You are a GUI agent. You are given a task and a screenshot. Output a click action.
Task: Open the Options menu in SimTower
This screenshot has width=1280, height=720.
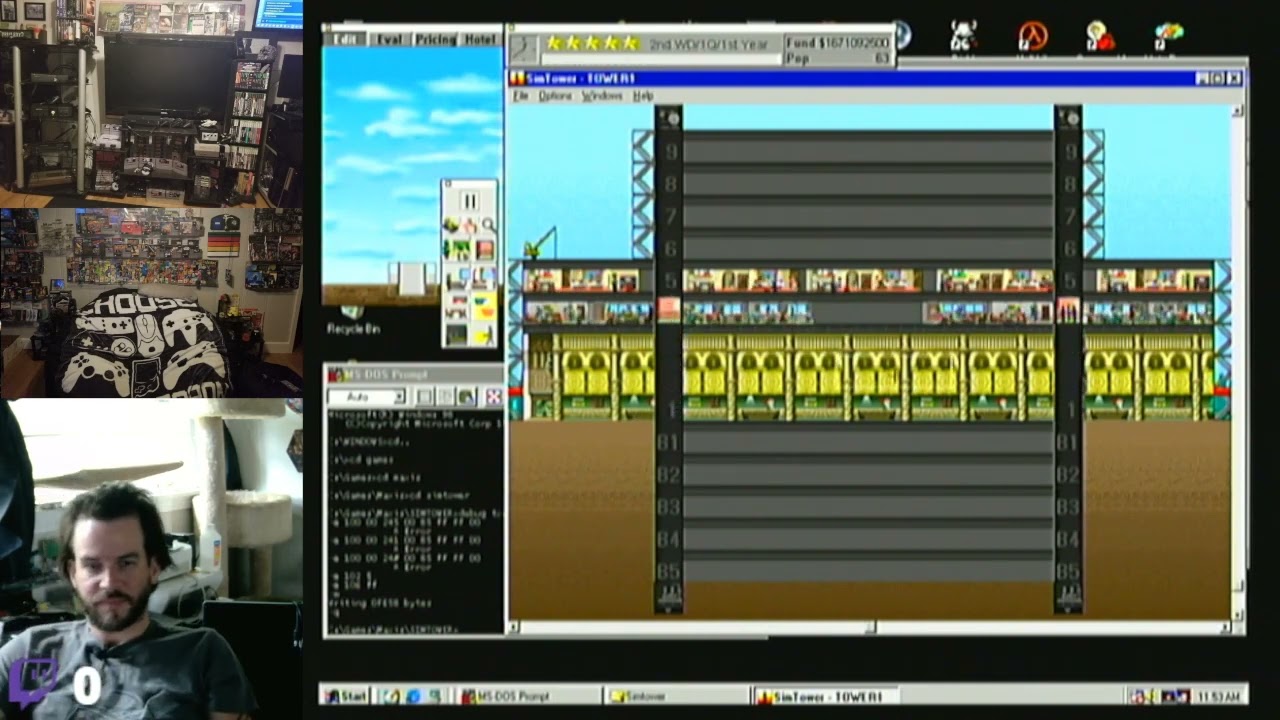click(x=555, y=96)
